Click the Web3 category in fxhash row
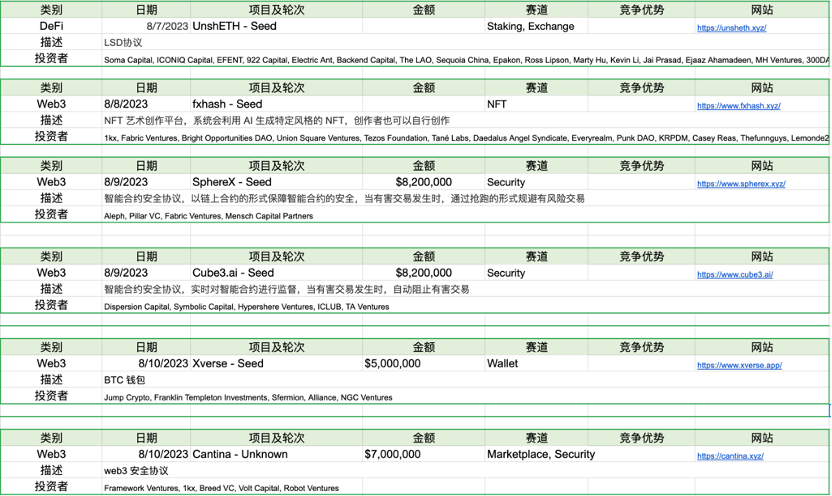 point(51,104)
